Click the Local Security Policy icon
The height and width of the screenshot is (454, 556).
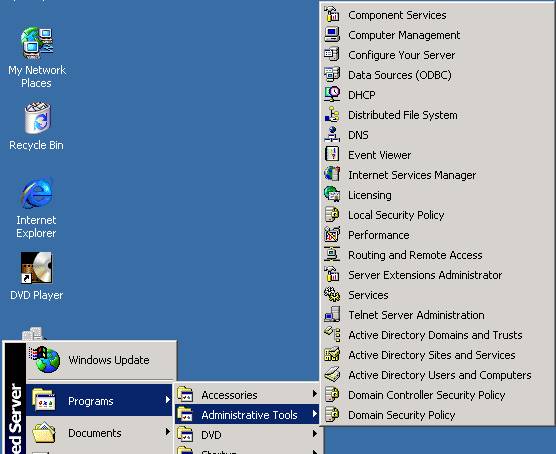tap(332, 214)
